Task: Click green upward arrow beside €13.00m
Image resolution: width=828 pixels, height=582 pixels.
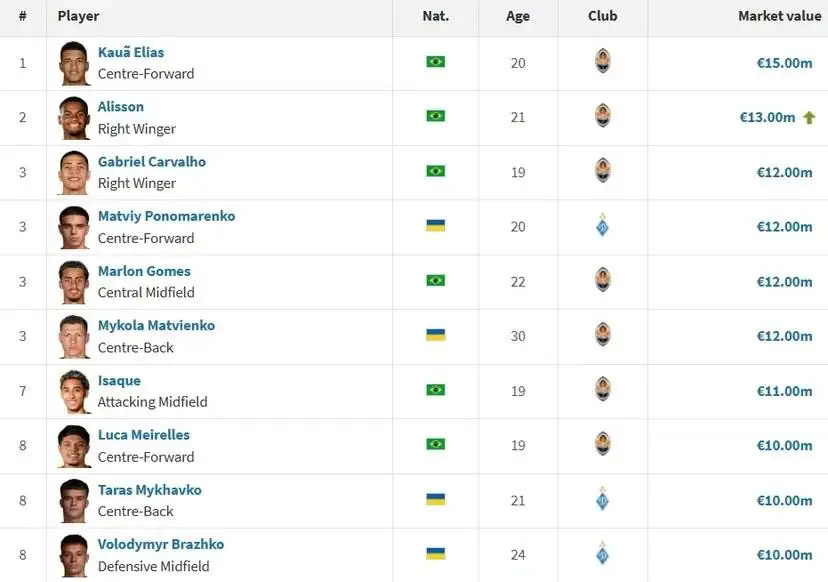Action: 809,117
